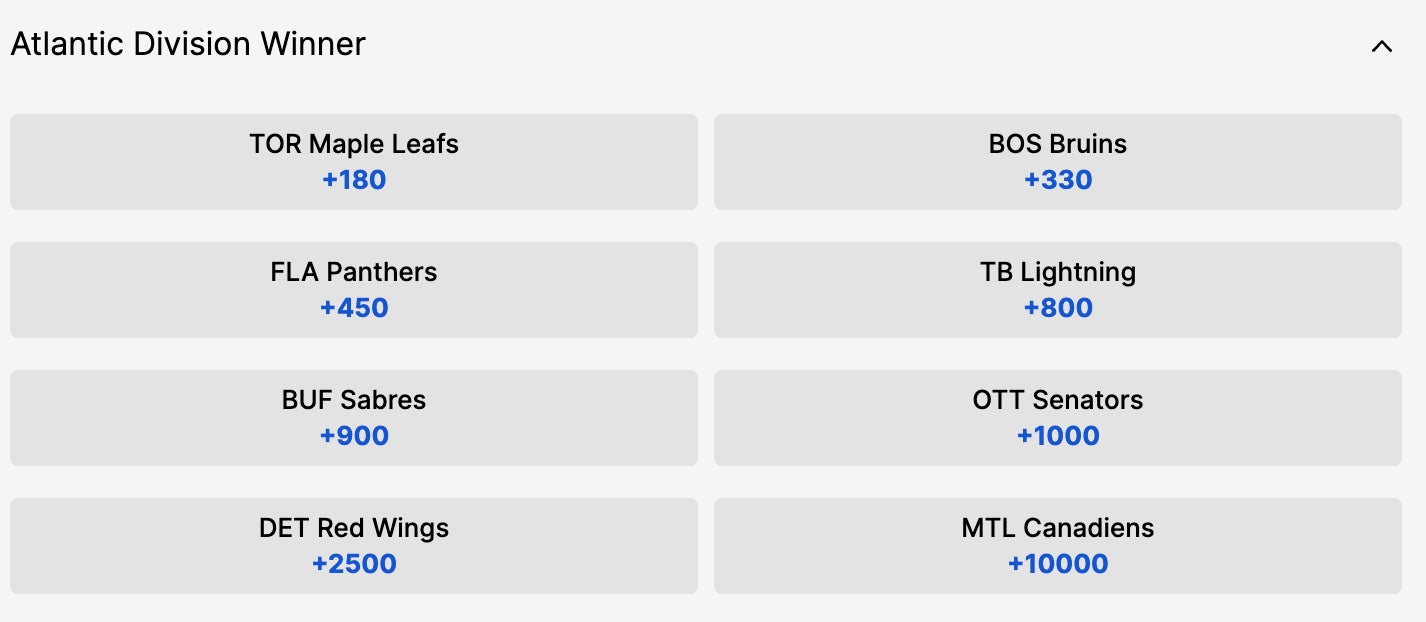Click the Maple Leafs team name text

click(x=354, y=144)
